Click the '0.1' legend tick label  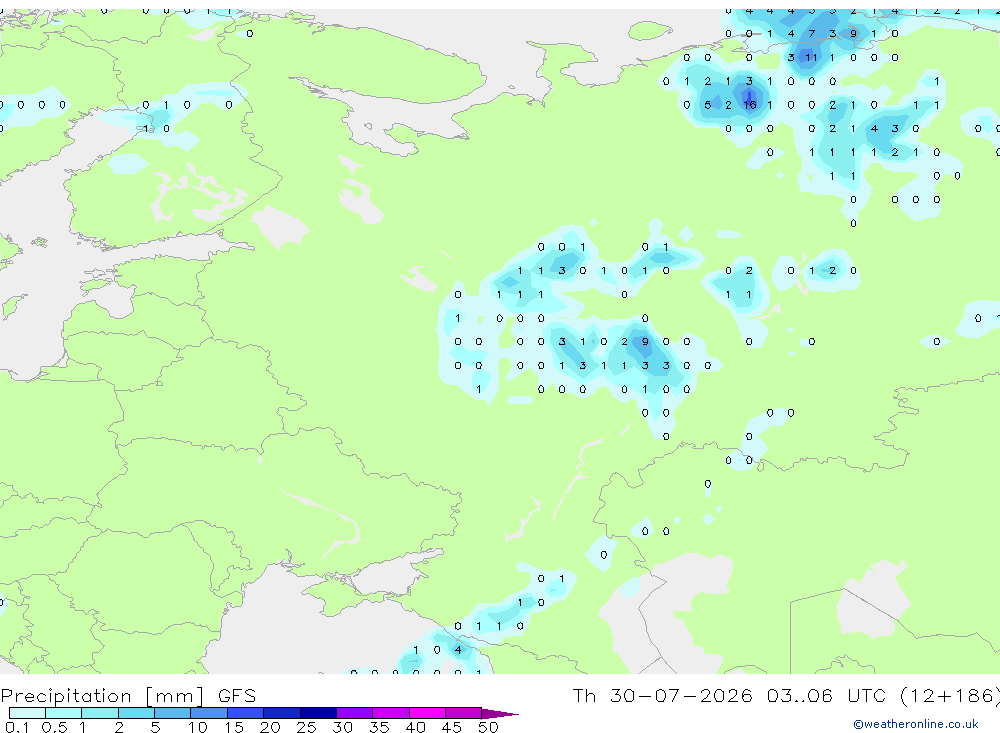(17, 727)
